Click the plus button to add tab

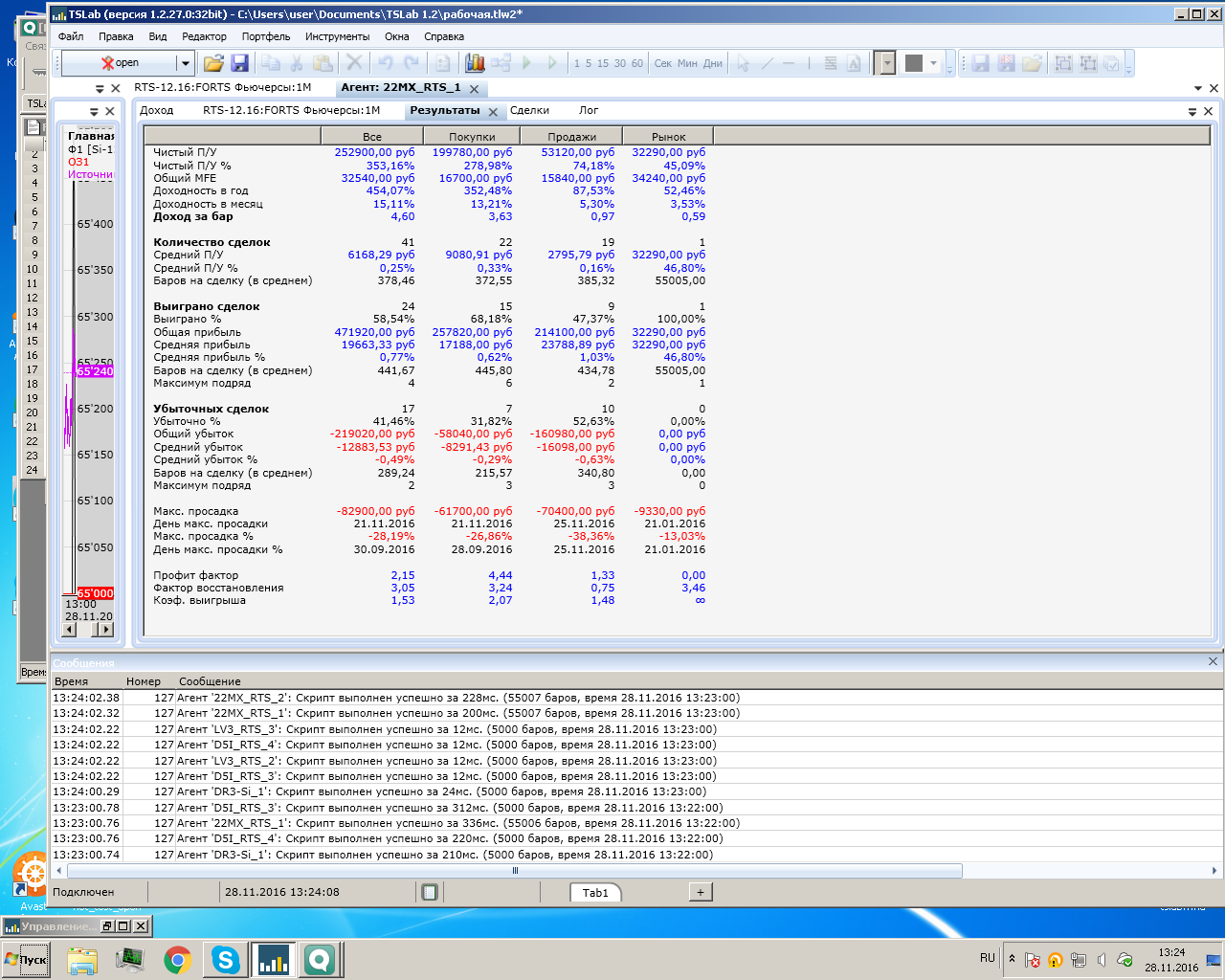[701, 892]
